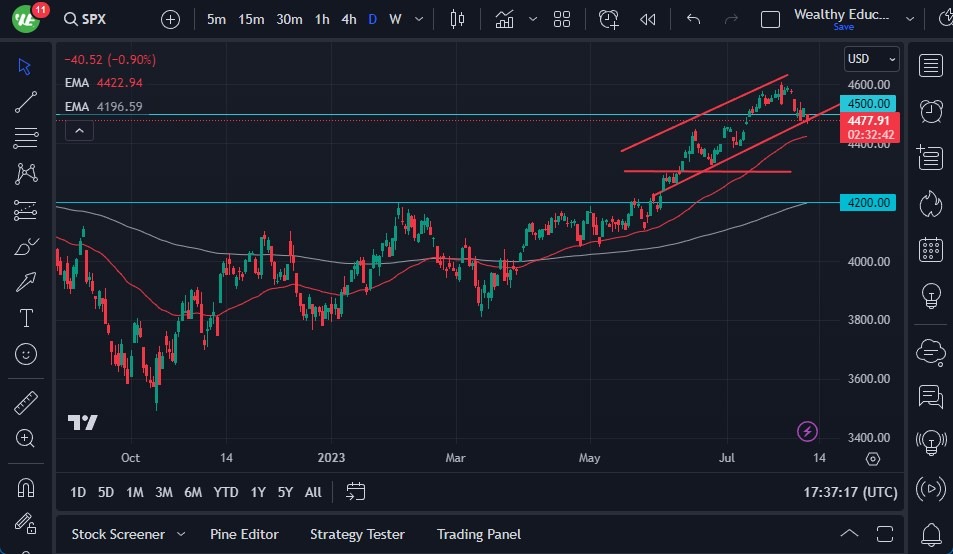Collapse the indicator legend chevron
953x554 pixels.
tap(80, 129)
